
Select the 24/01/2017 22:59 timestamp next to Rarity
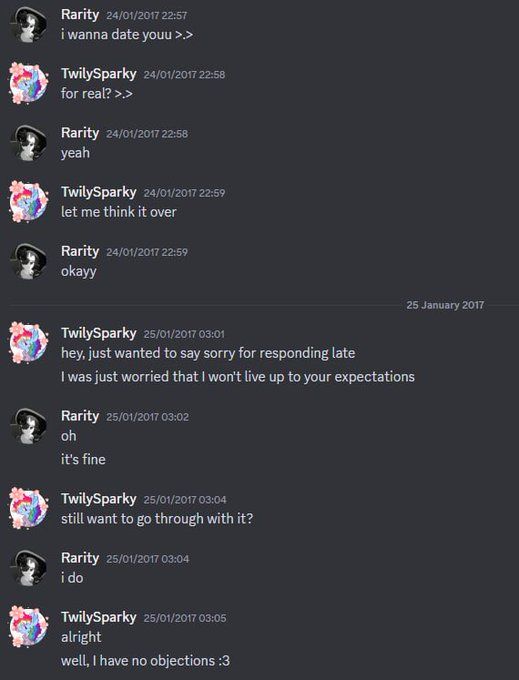147,252
